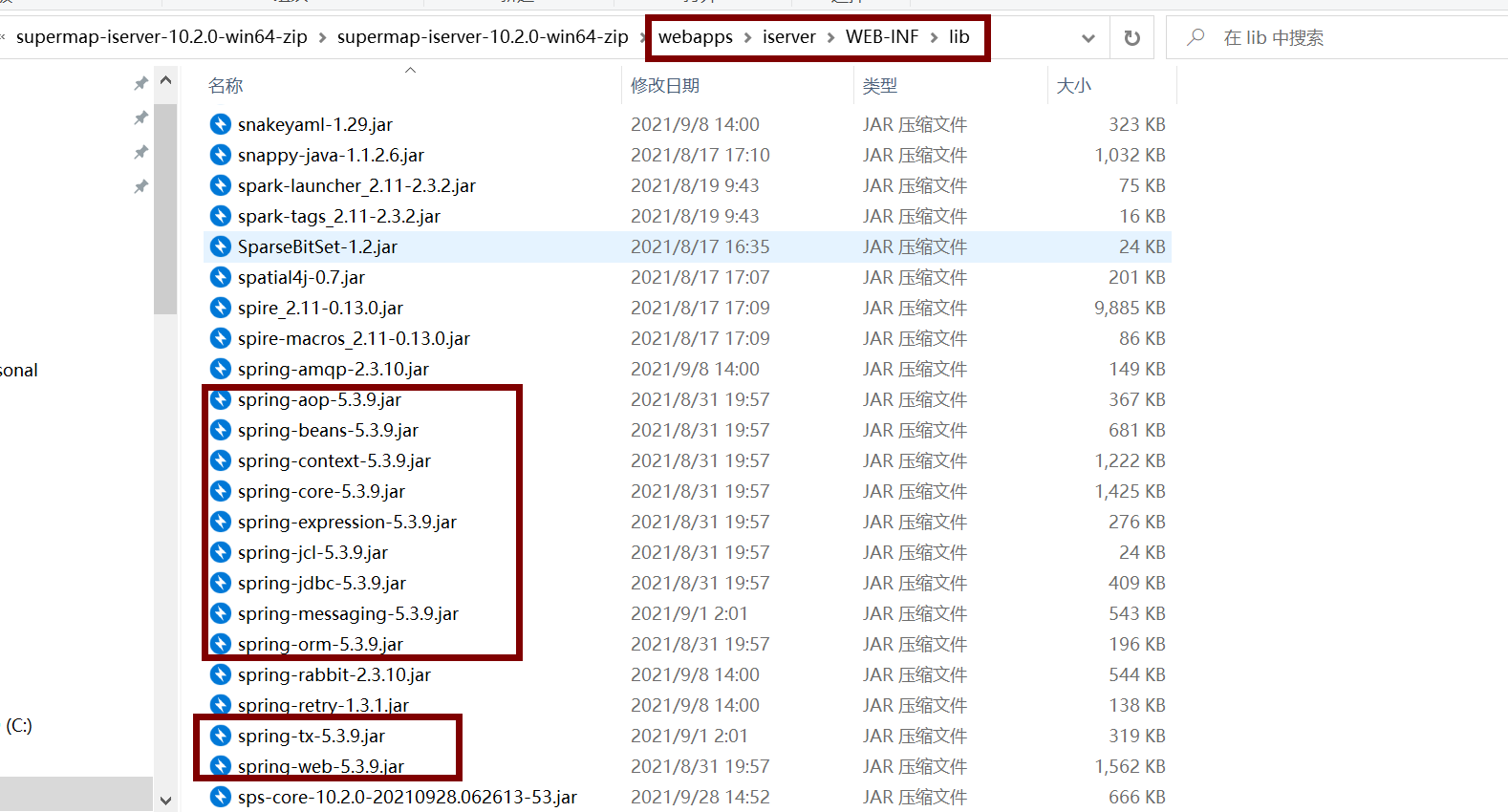This screenshot has height=812, width=1508.
Task: Expand chevron after first supermap-iserver path segment
Action: [x=322, y=37]
